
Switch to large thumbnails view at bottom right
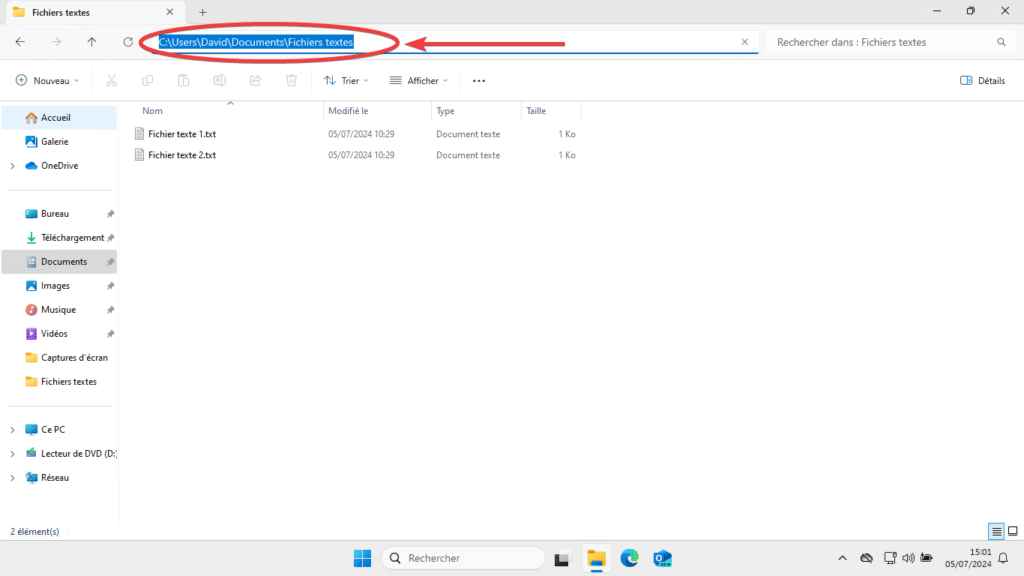(x=1011, y=531)
